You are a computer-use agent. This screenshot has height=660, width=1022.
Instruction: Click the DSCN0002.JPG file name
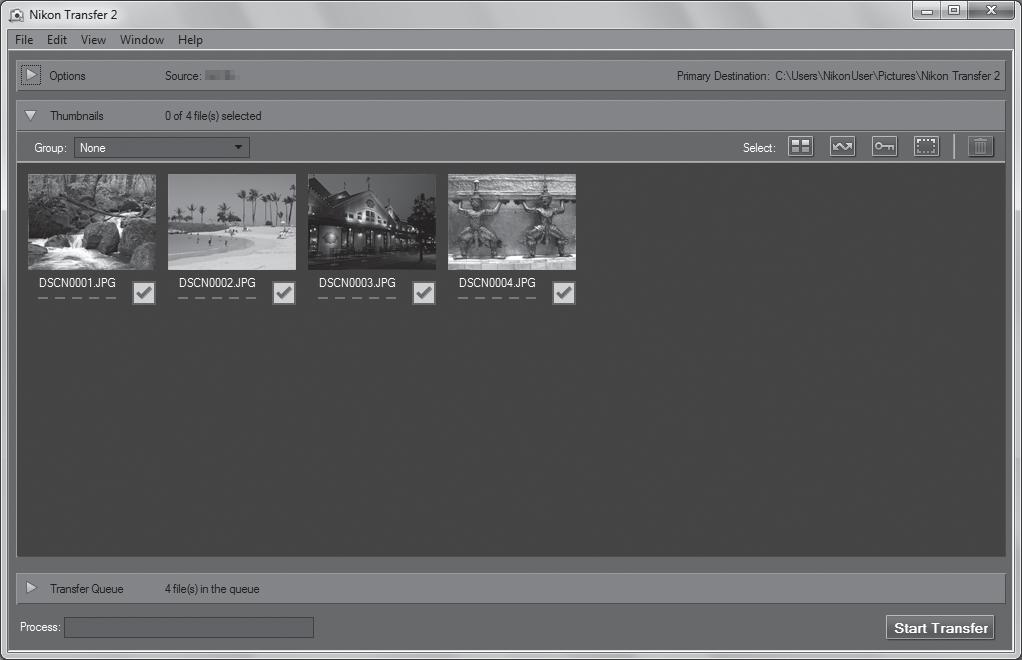click(x=217, y=283)
